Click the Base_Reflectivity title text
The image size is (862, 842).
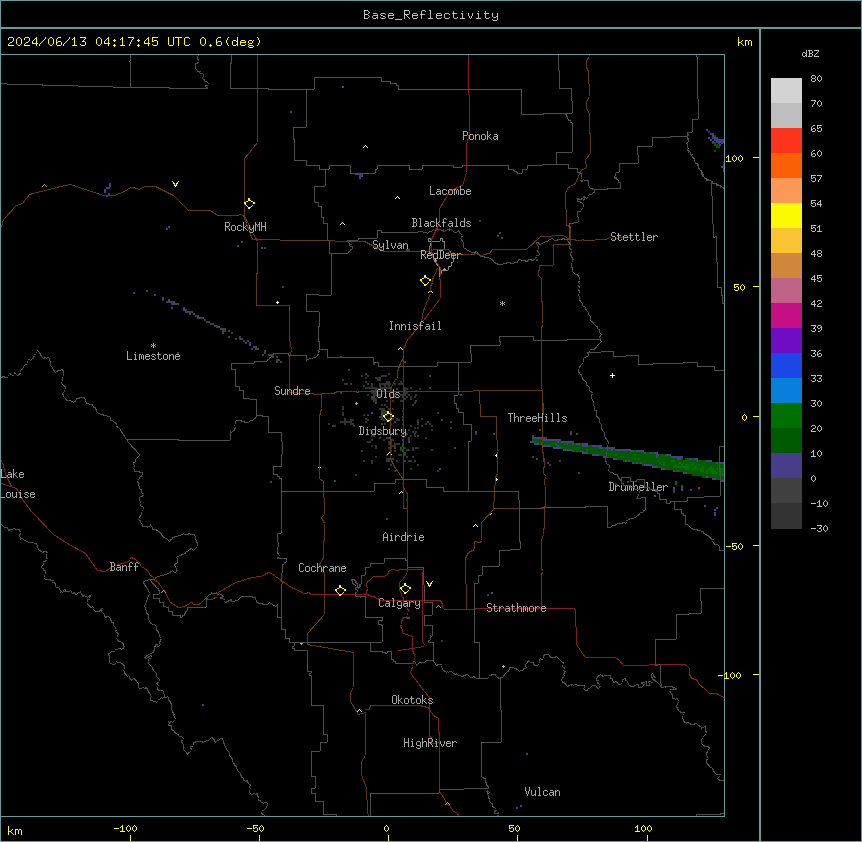431,15
